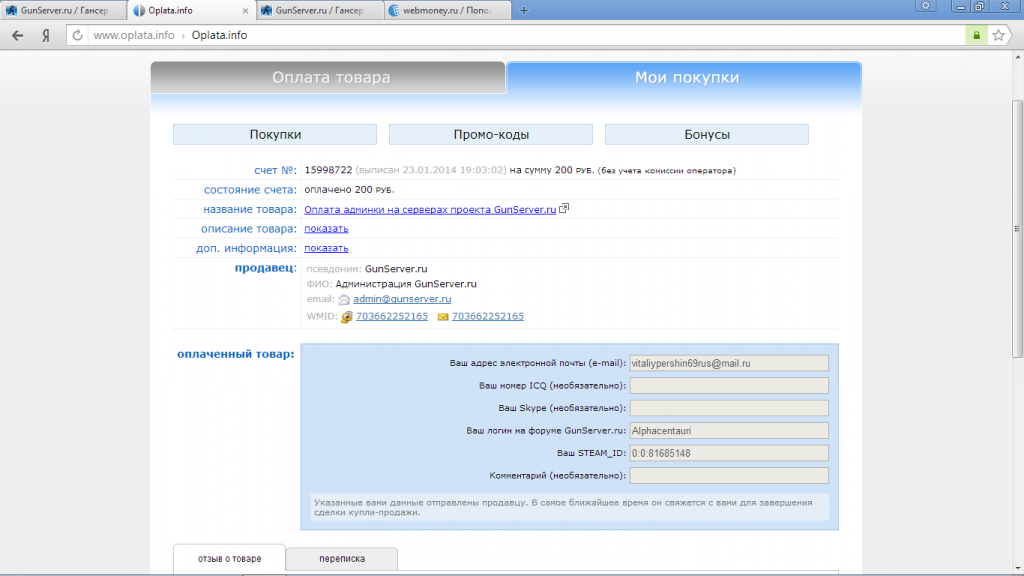1024x576 pixels.
Task: Click the STEAM_ID input field
Action: tap(729, 453)
